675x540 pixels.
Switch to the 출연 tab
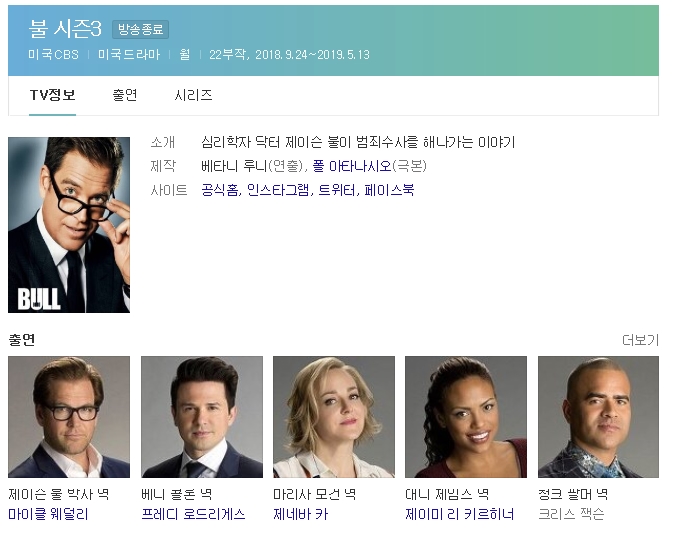(125, 95)
